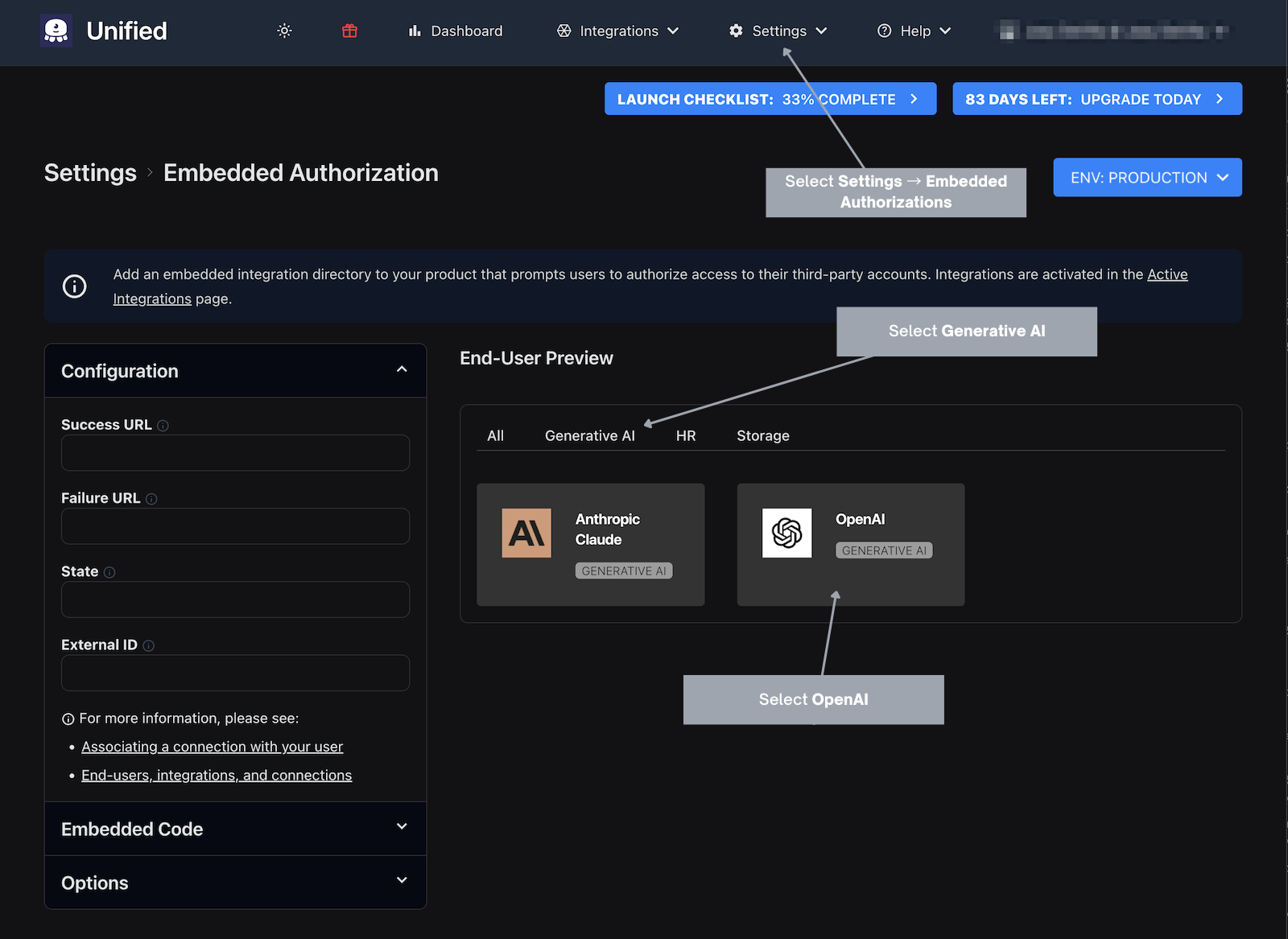Viewport: 1288px width, 939px height.
Task: Click the 83 Days Left upgrade button
Action: (x=1096, y=98)
